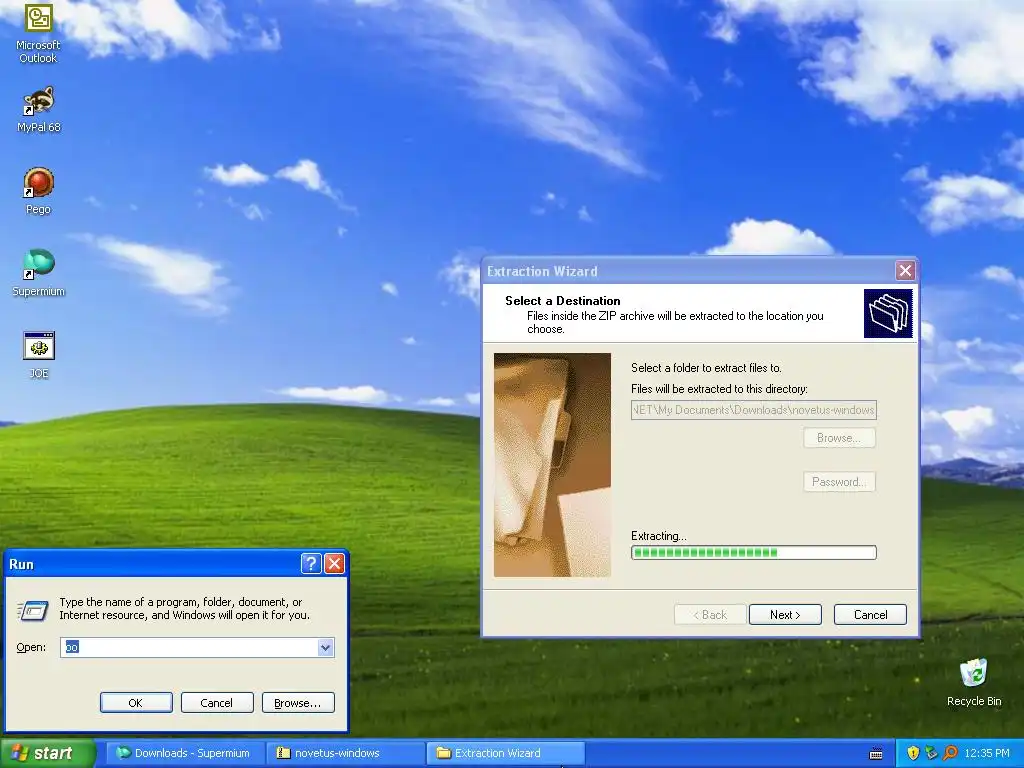Click the disabled Back button in wizard

click(x=710, y=615)
